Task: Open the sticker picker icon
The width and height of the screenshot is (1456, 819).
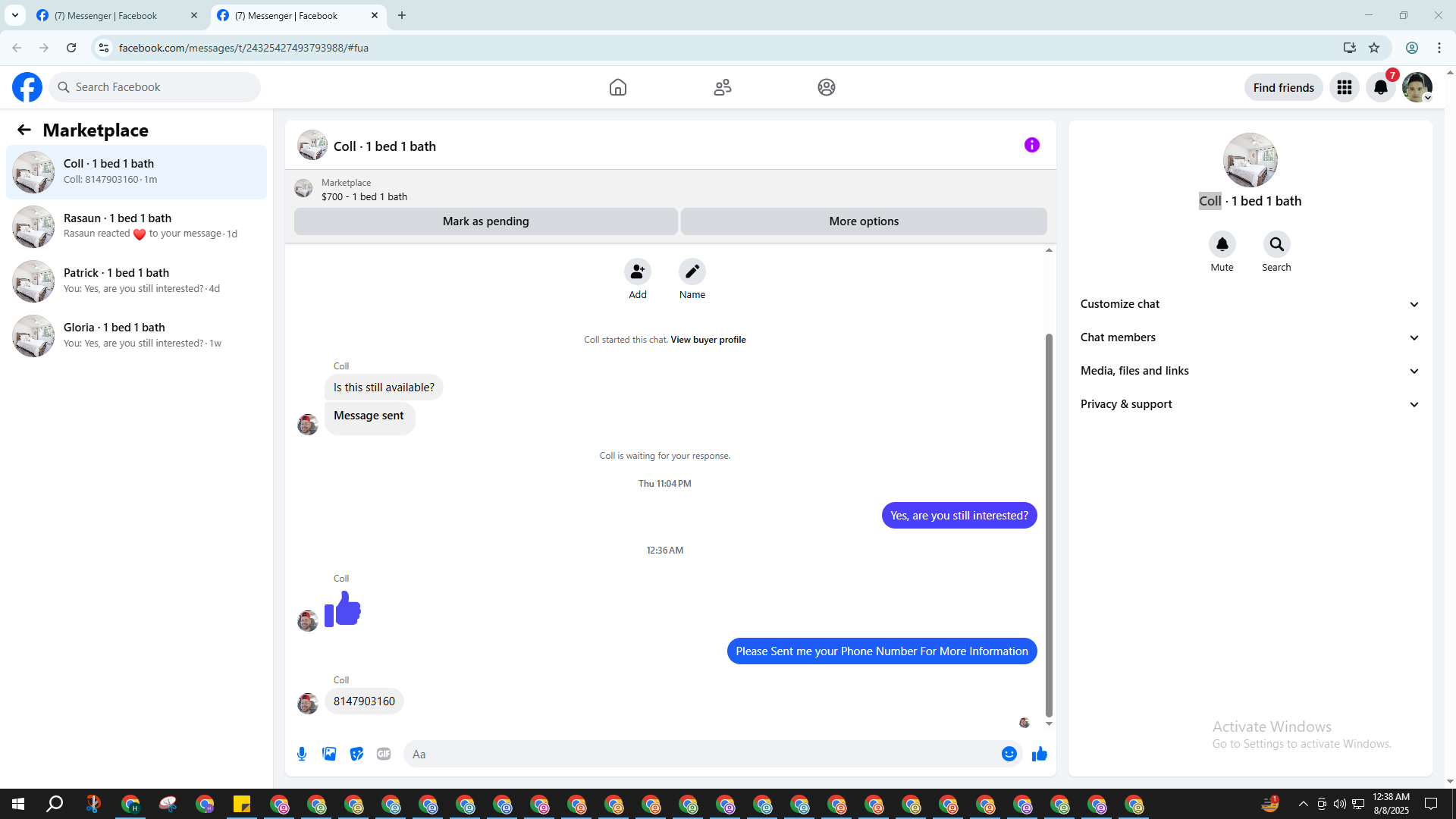Action: tap(356, 754)
